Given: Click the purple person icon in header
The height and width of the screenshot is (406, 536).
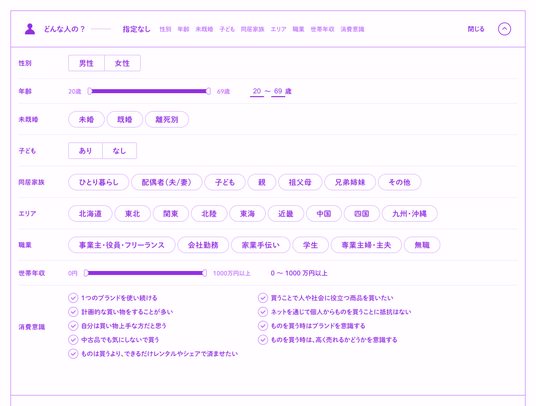Looking at the screenshot, I should [30, 29].
